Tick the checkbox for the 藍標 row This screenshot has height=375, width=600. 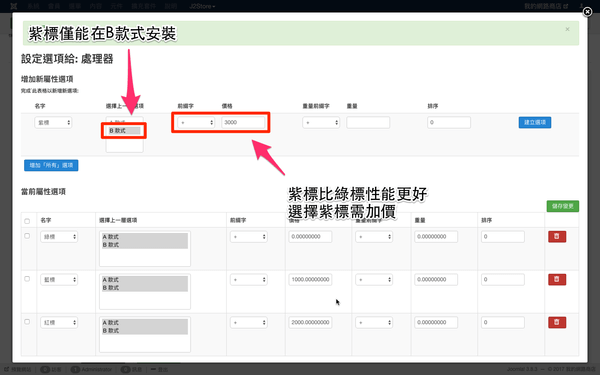27,279
